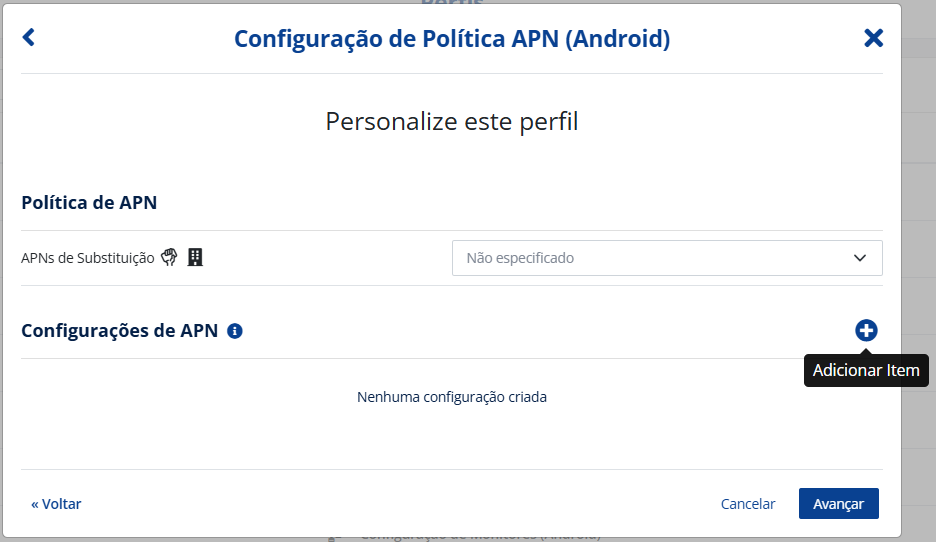This screenshot has height=542, width=936.
Task: Click the back chevron in dialog header
Action: tap(28, 38)
